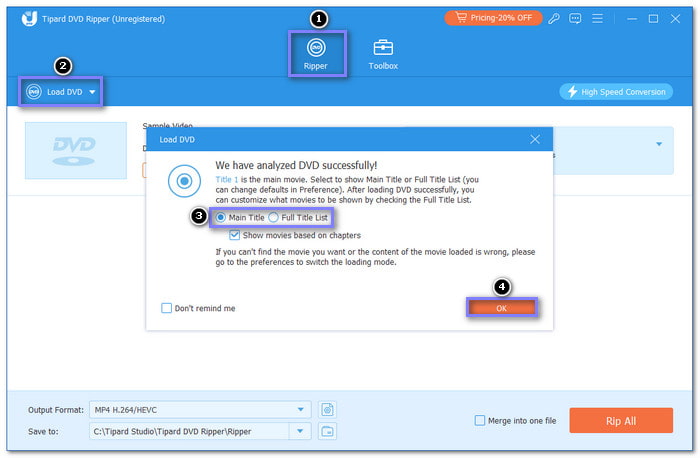Select the Main Title radio option

pyautogui.click(x=240, y=217)
